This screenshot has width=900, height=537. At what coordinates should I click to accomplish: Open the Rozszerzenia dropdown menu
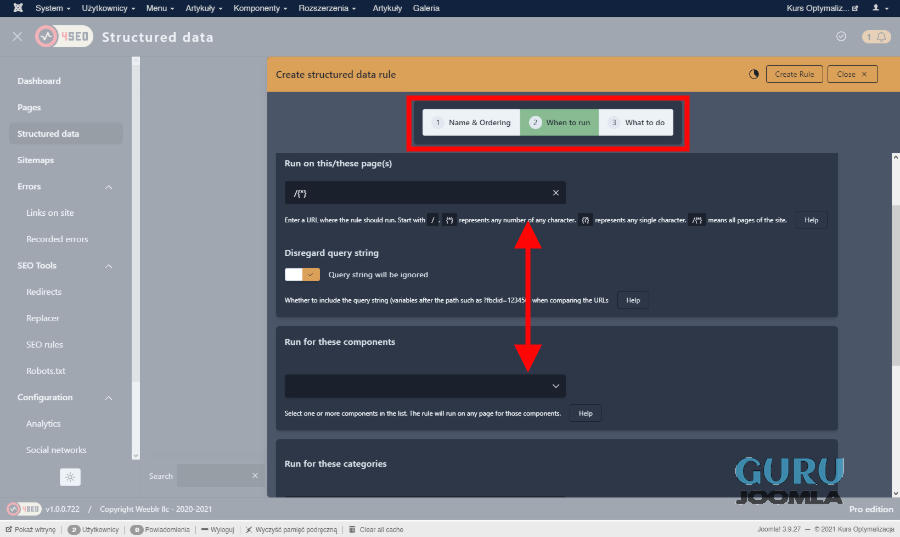tap(327, 8)
